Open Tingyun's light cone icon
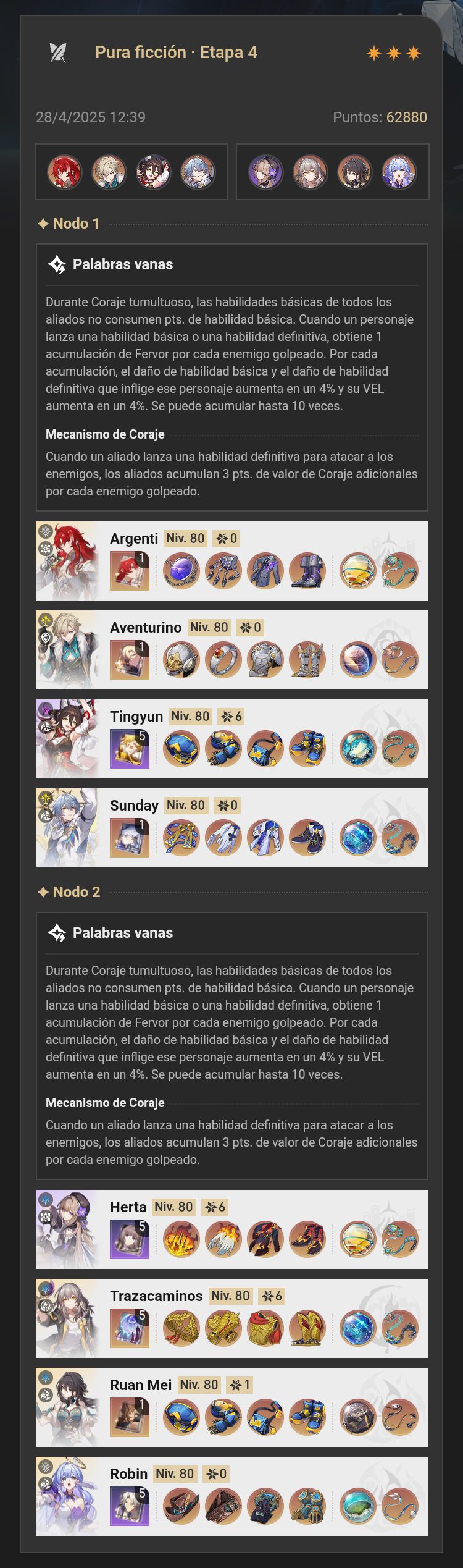 [x=130, y=749]
